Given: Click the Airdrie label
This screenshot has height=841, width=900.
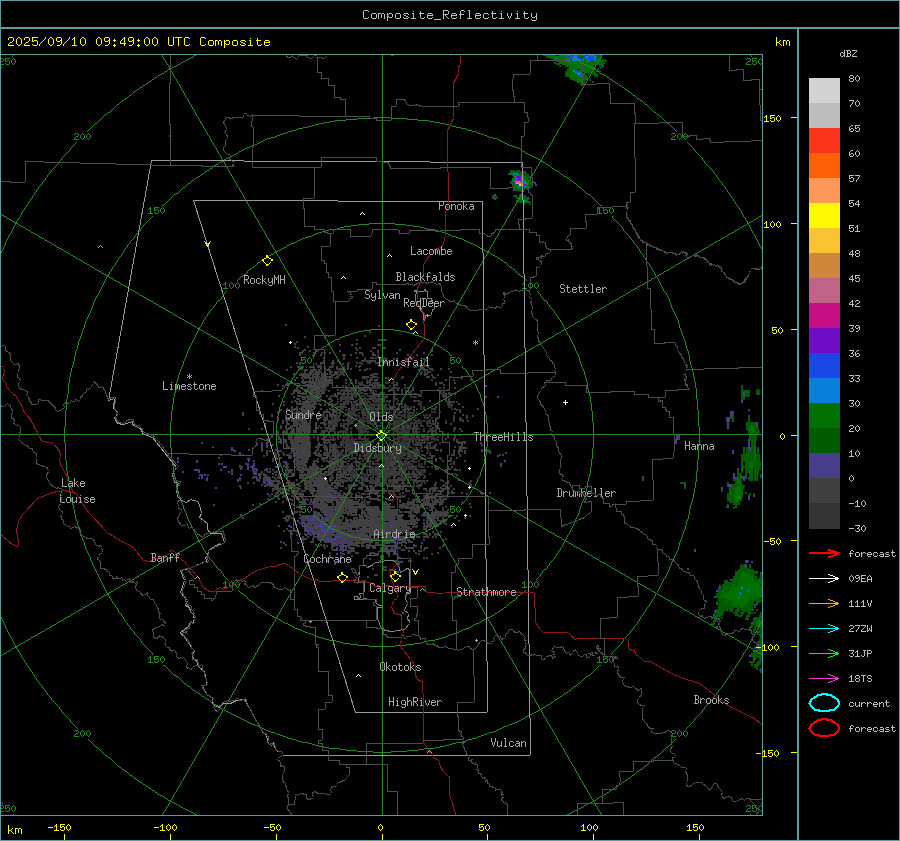Looking at the screenshot, I should coord(394,534).
